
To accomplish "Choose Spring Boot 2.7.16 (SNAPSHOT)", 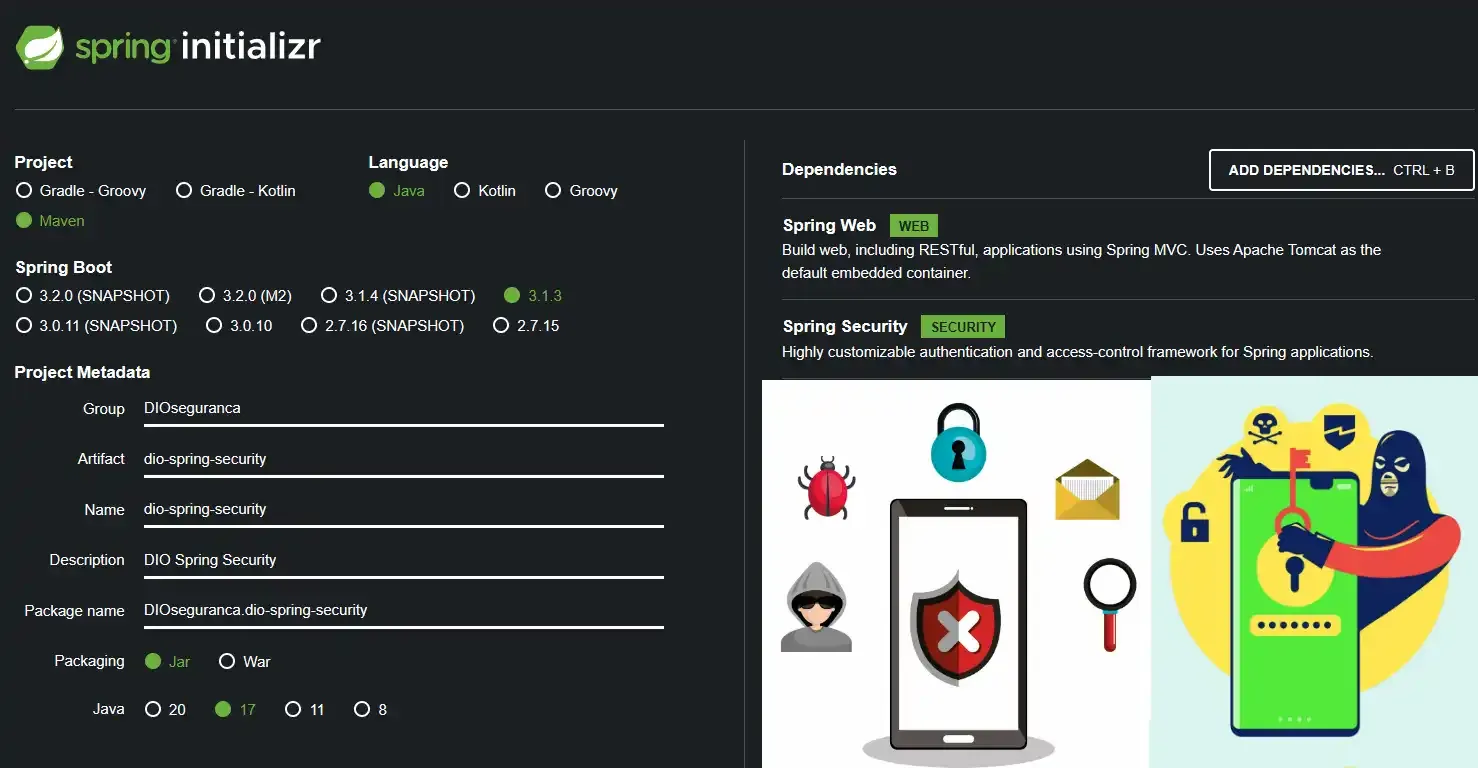I will pyautogui.click(x=382, y=326).
